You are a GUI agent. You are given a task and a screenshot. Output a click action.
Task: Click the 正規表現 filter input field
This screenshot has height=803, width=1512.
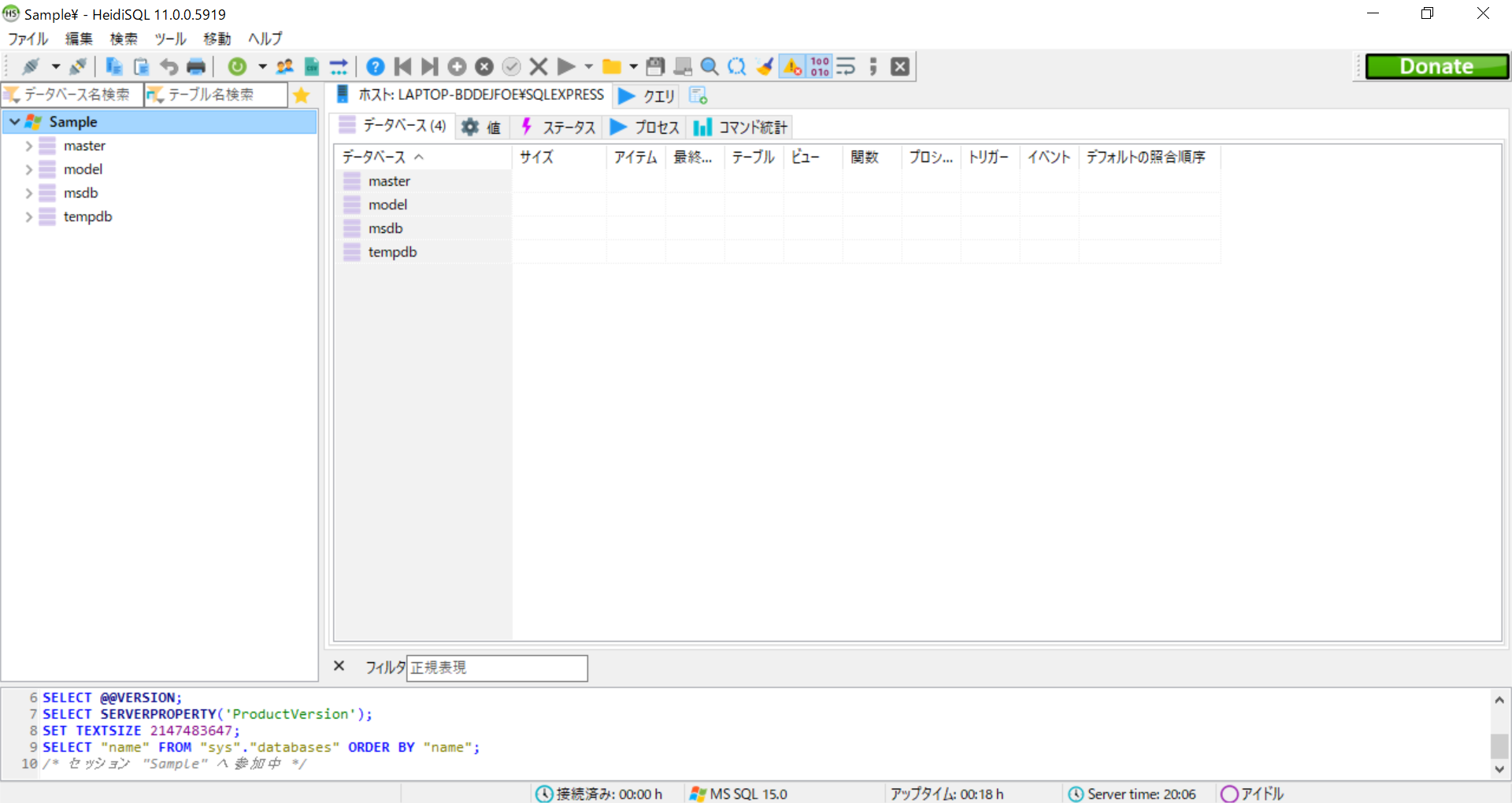(x=497, y=668)
